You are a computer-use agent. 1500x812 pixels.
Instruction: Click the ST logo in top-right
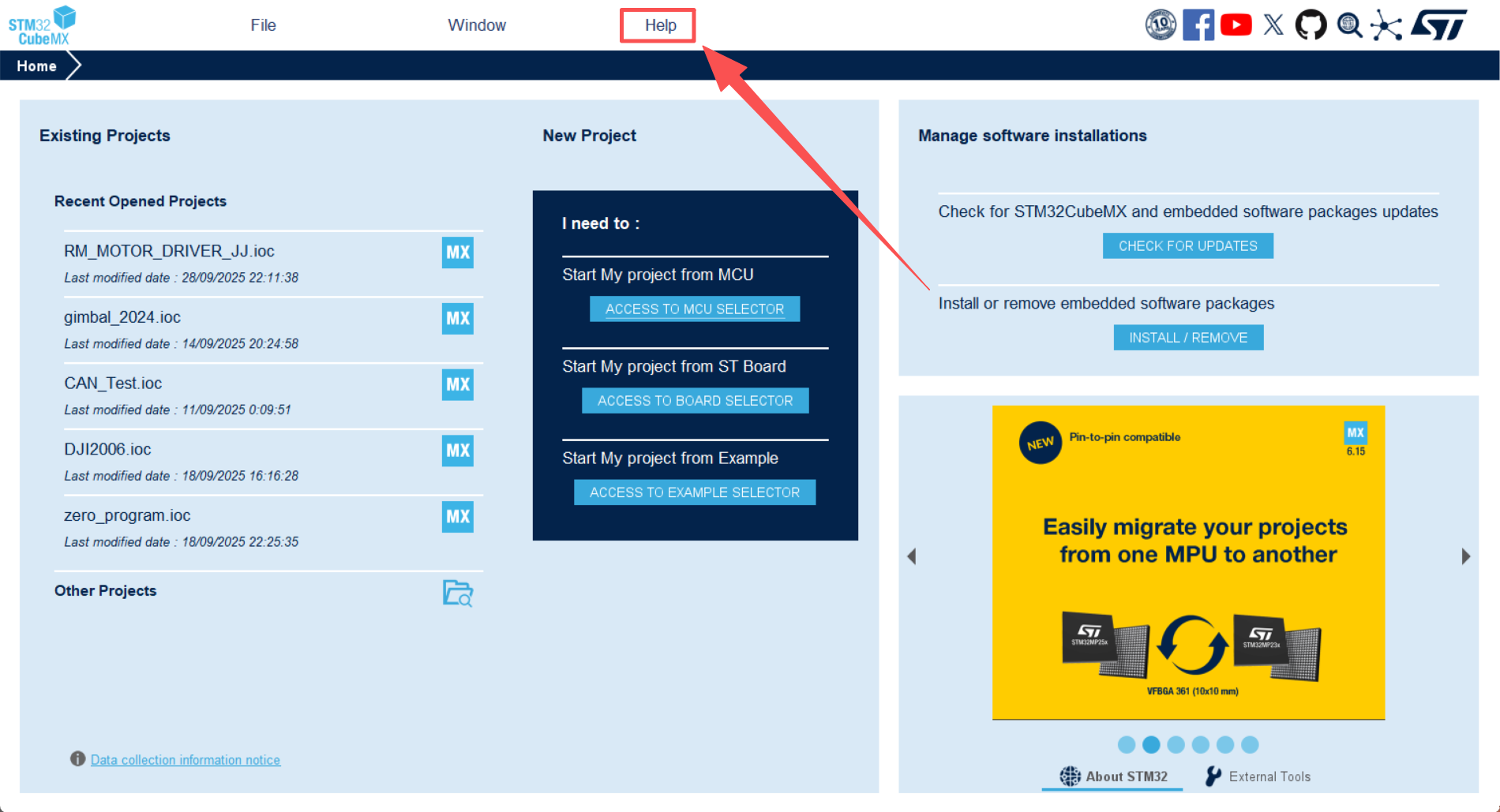tap(1439, 24)
